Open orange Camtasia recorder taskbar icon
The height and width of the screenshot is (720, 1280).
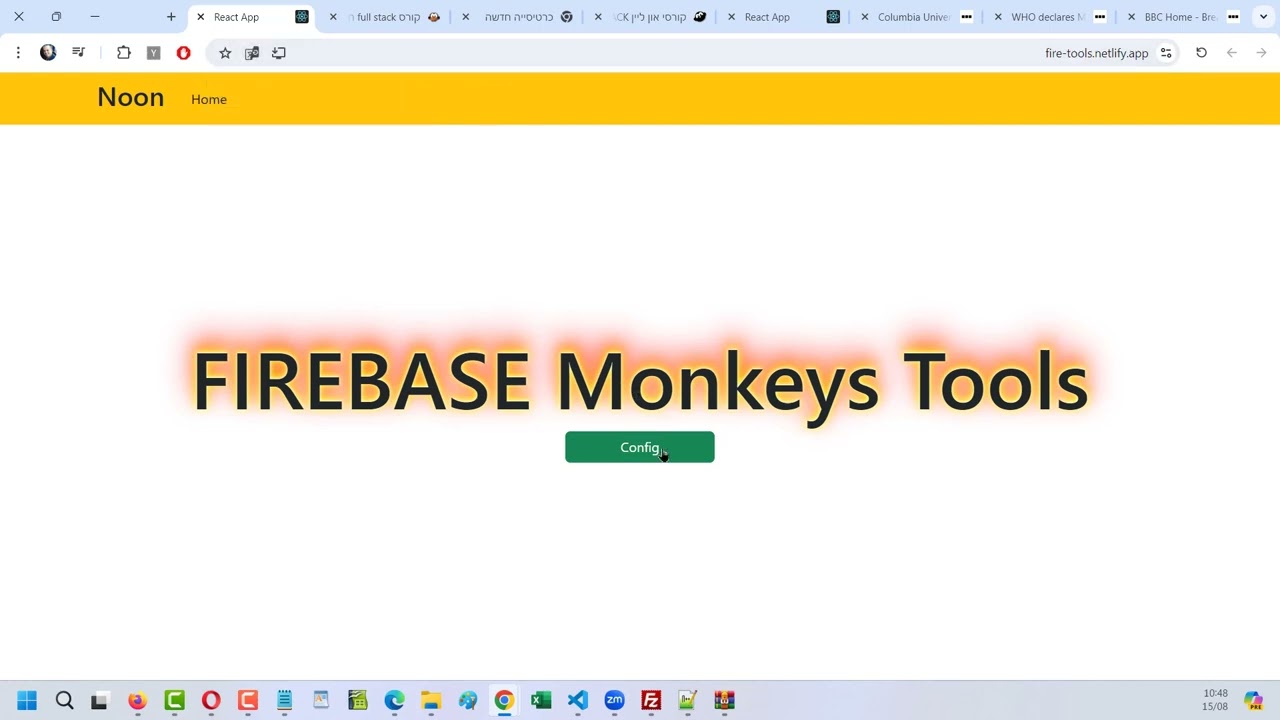(248, 701)
